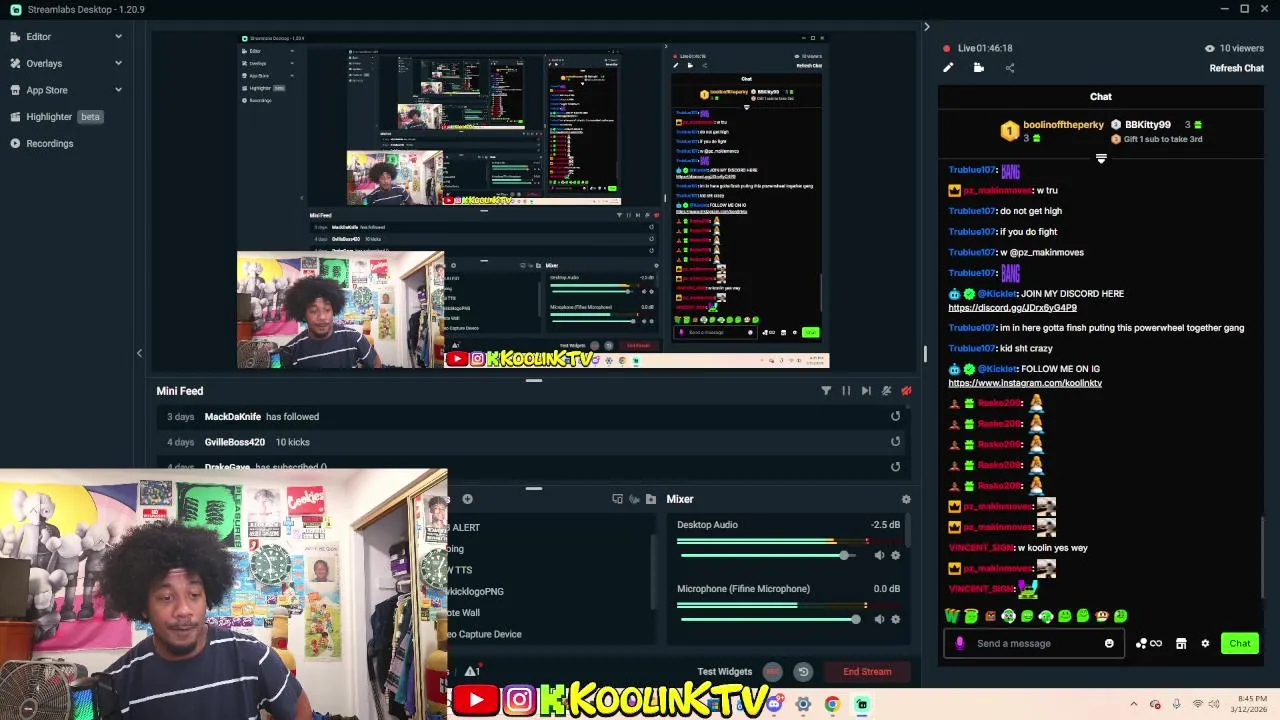Open Chrome from the taskbar
1280x720 pixels.
(x=832, y=704)
